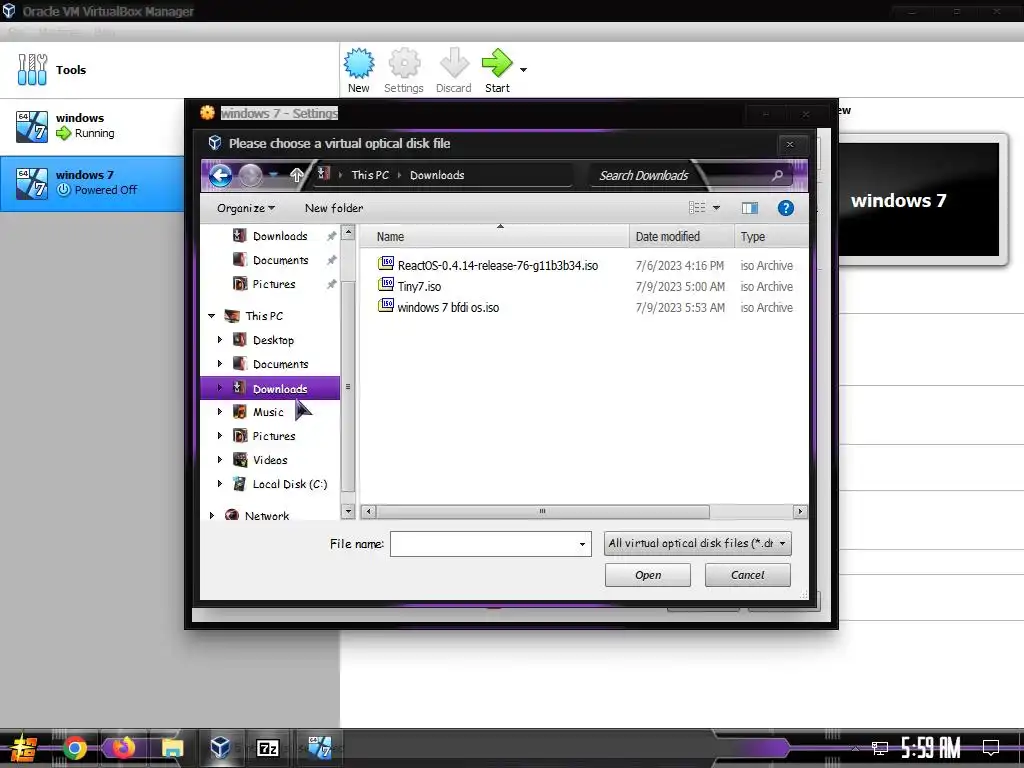Open the file type filter dropdown
This screenshot has width=1024, height=768.
pos(697,543)
